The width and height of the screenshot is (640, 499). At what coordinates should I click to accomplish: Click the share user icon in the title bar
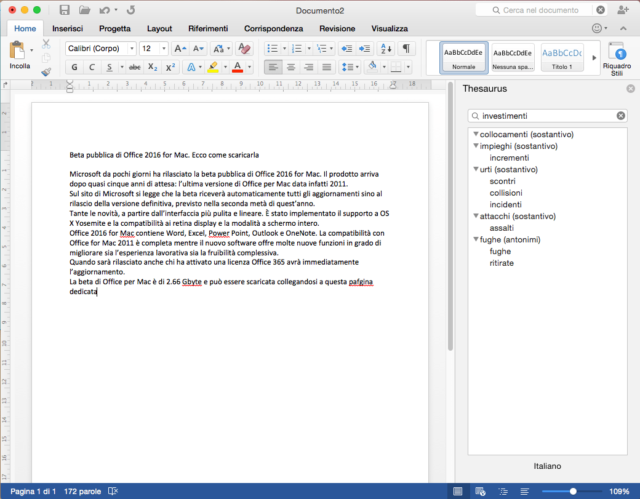click(622, 10)
